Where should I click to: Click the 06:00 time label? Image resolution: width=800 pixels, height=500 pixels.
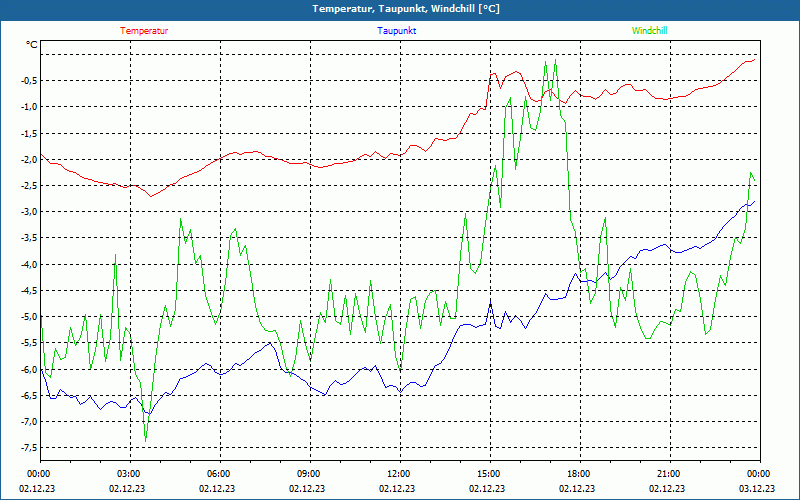218,474
